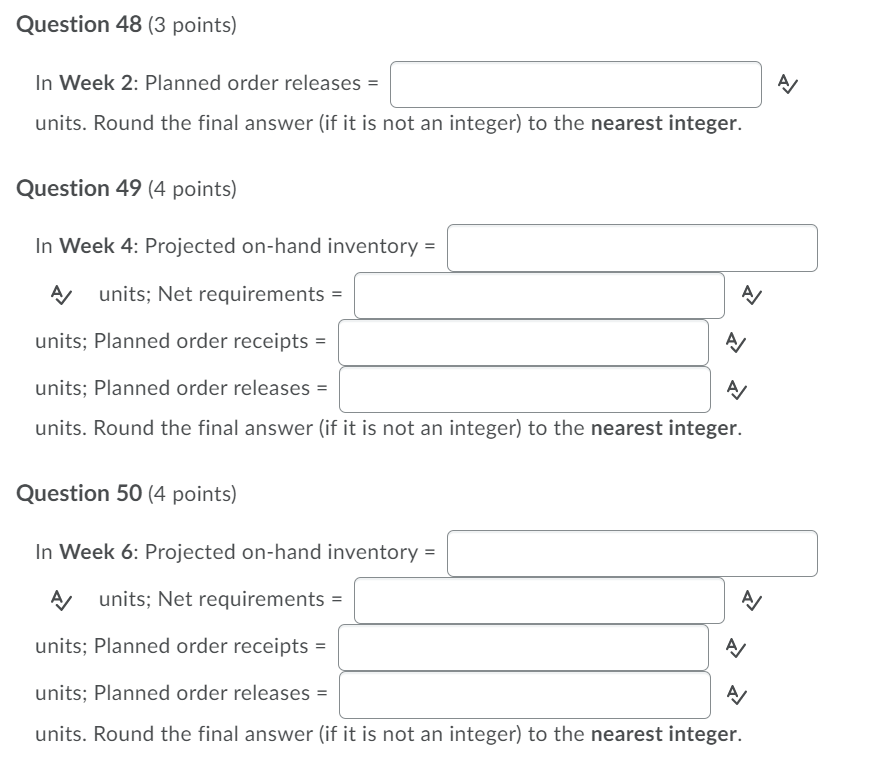Click the Planned order releases field in Question 49
This screenshot has height=768, width=891.
coord(523,389)
